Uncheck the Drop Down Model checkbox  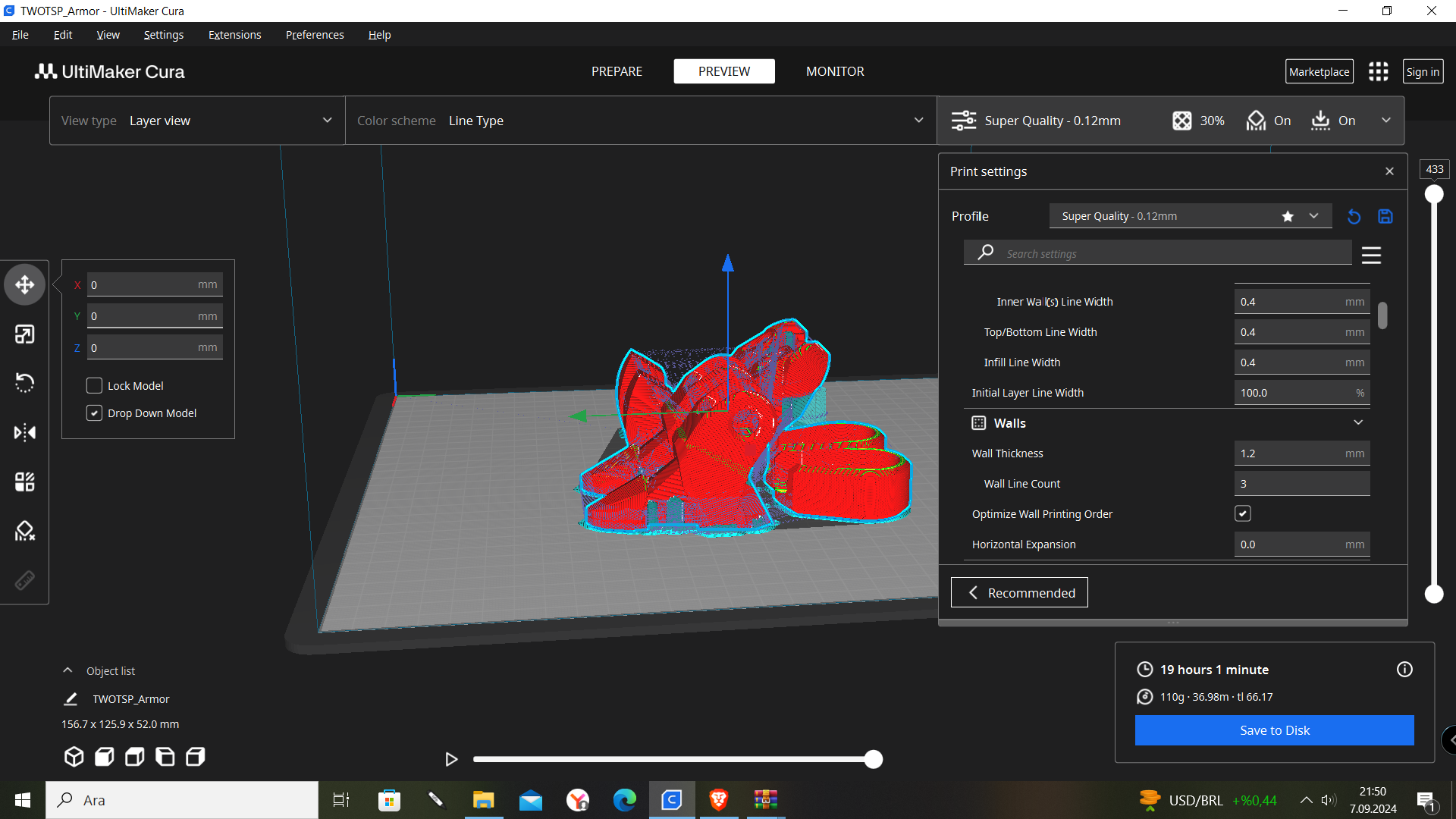(x=94, y=413)
